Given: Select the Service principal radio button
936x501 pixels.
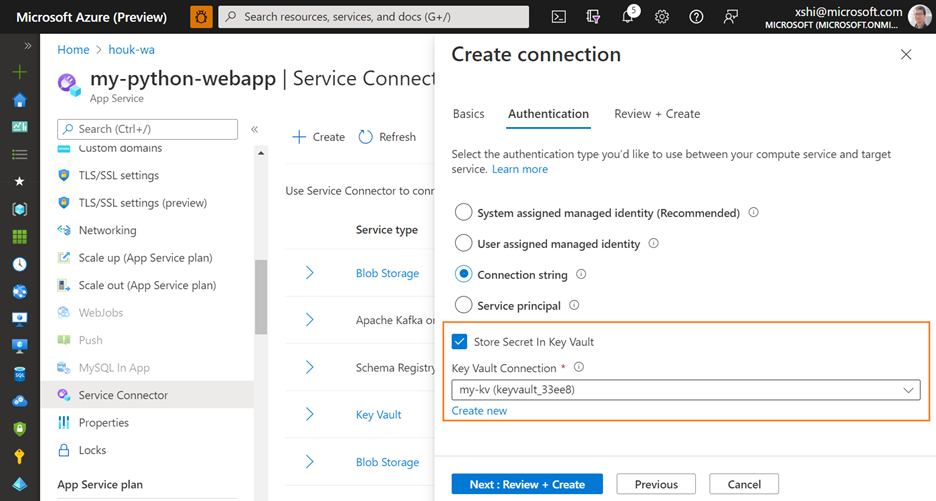Looking at the screenshot, I should tap(463, 305).
